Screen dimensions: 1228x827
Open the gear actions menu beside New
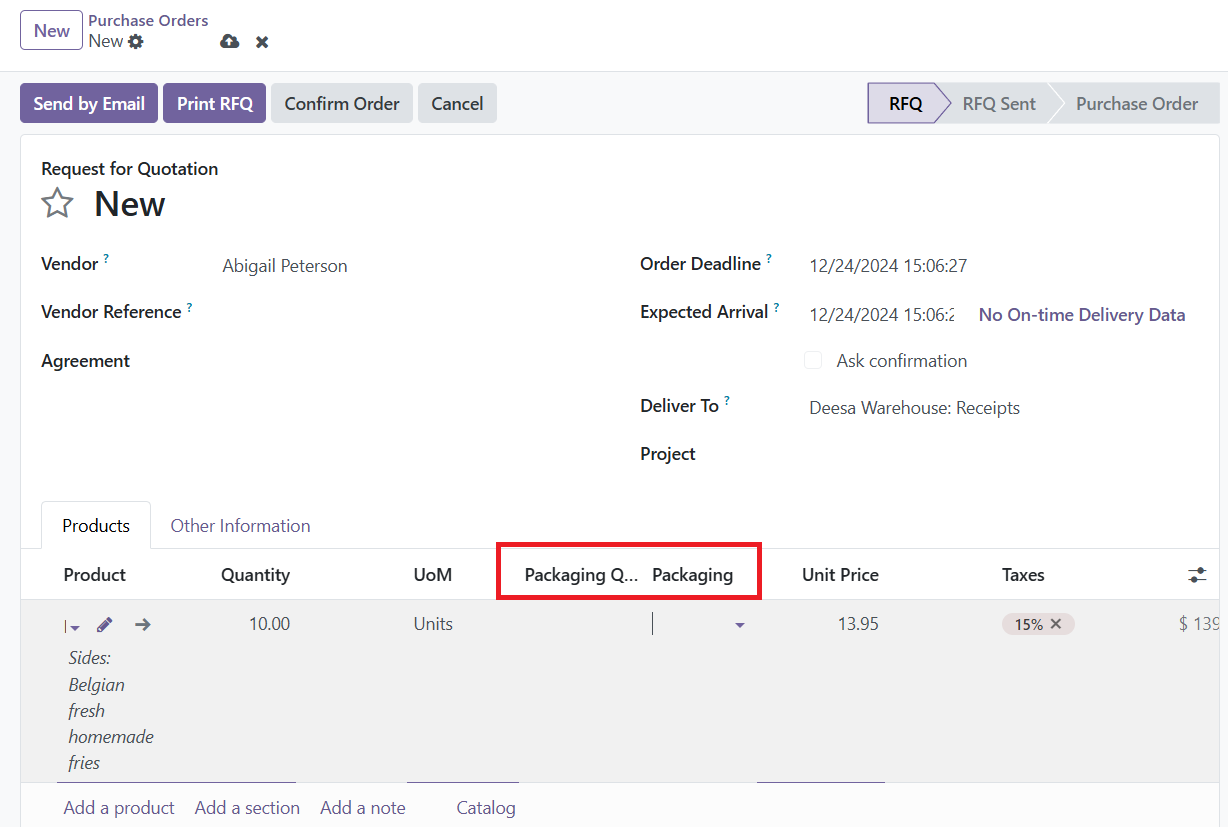[136, 42]
